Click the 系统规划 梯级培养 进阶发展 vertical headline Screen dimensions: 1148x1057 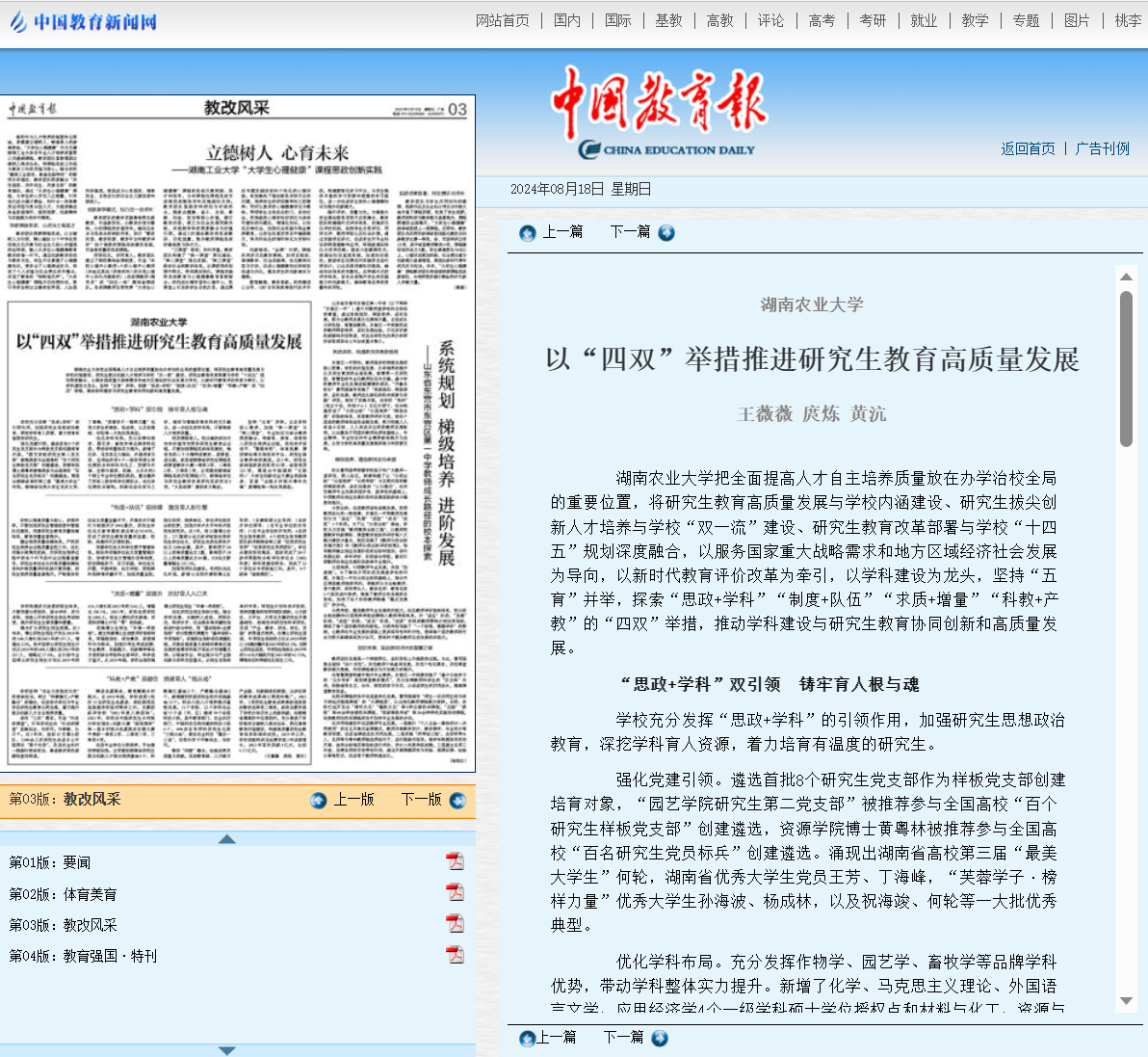[446, 452]
